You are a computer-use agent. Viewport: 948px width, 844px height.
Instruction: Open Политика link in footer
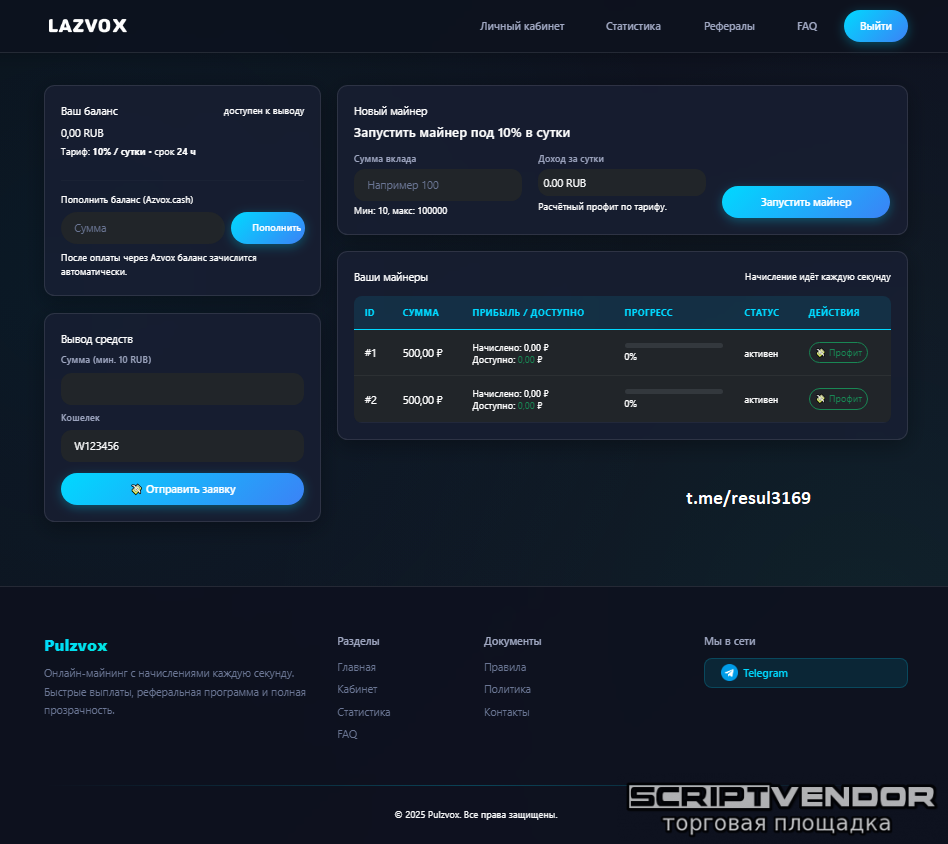click(x=507, y=689)
